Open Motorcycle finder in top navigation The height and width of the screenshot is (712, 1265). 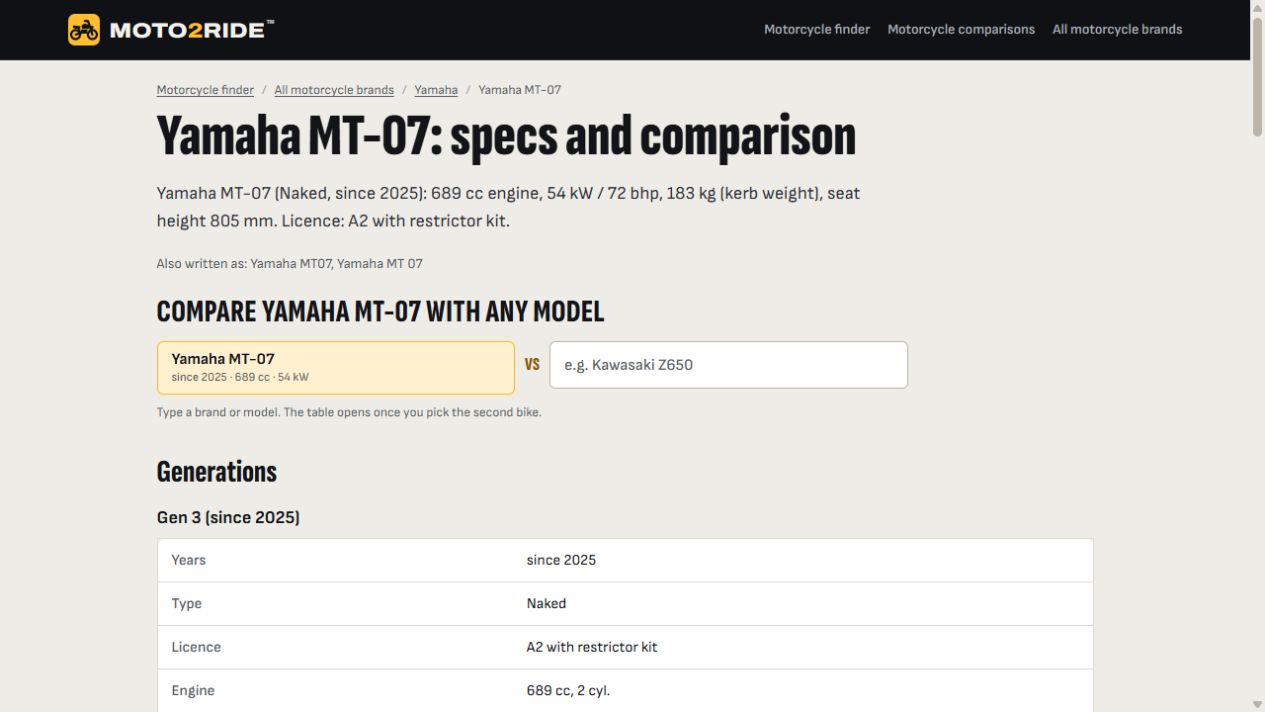pyautogui.click(x=817, y=30)
